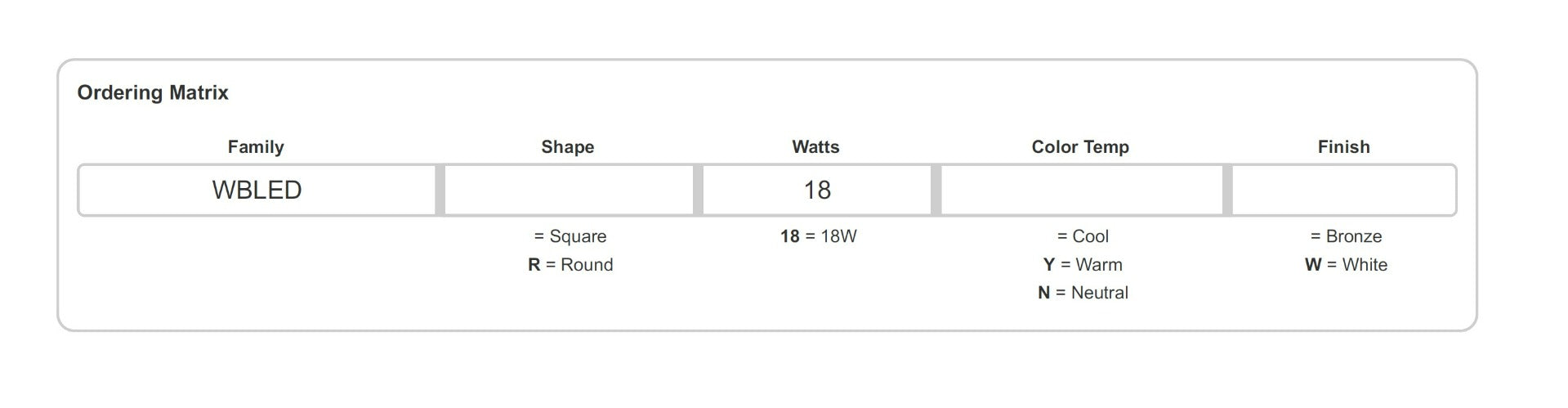
Task: Pick the "R = Round" shape option
Action: click(x=570, y=265)
